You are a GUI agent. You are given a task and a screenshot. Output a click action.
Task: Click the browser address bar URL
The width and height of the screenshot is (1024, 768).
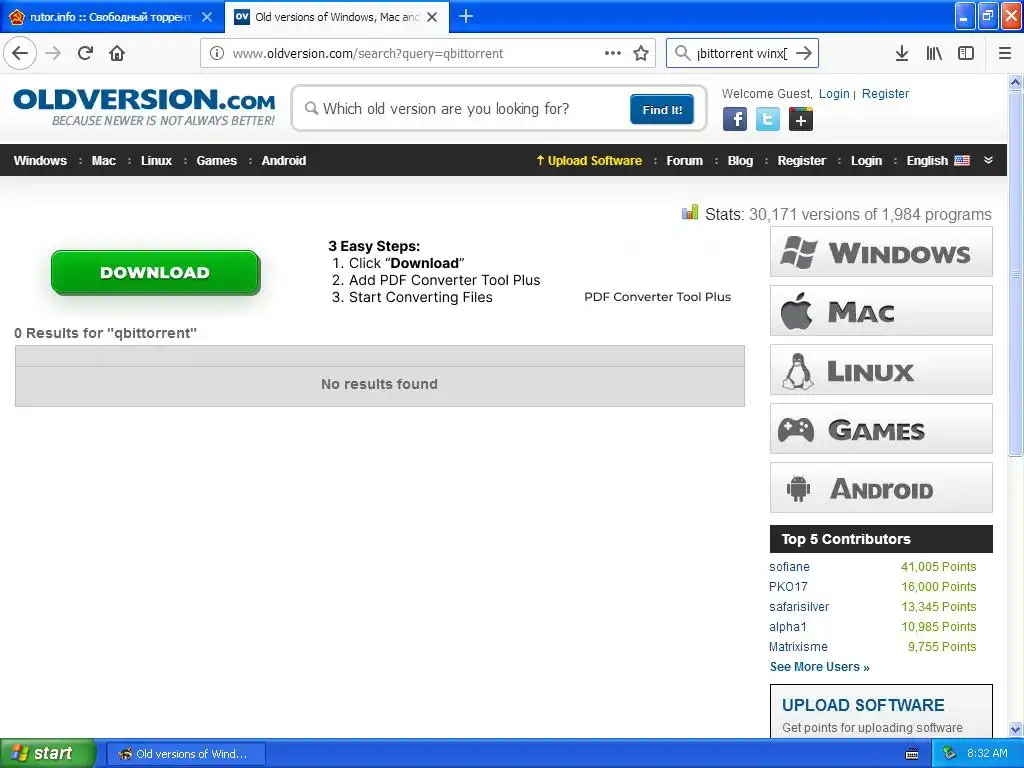(x=368, y=53)
